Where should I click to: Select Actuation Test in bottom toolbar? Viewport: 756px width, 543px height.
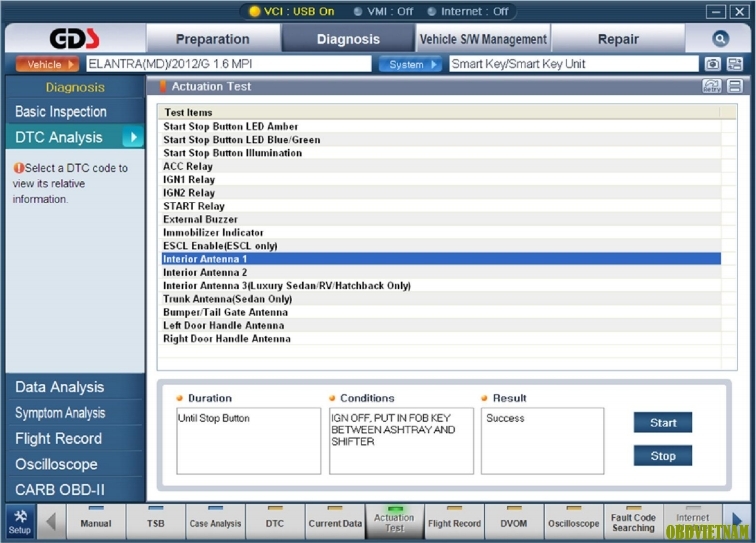394,522
